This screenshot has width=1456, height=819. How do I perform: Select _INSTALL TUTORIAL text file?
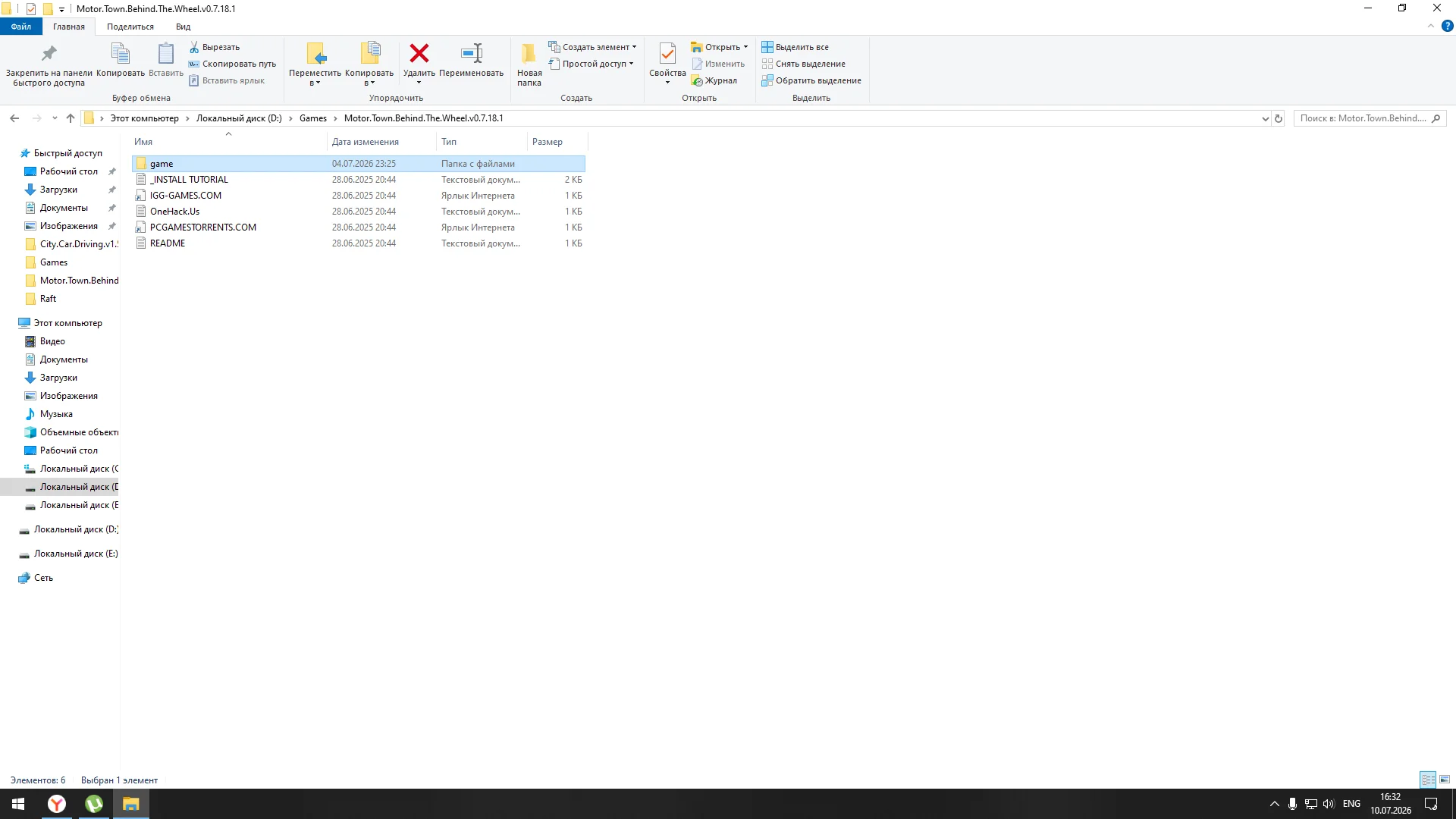(359, 180)
